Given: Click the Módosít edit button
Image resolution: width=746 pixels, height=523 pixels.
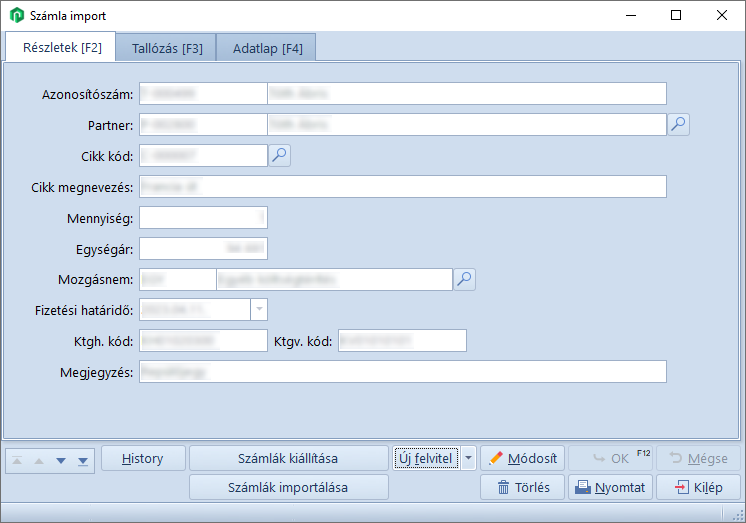Looking at the screenshot, I should click(523, 459).
